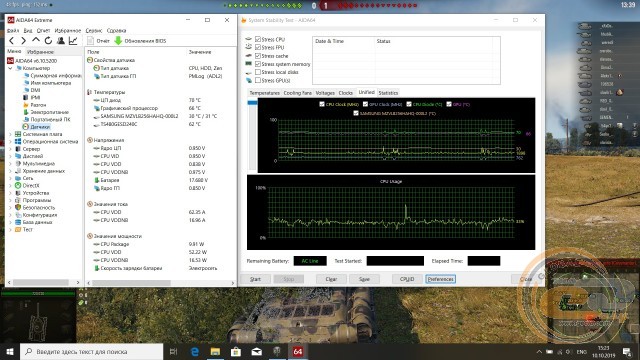Expand the Дисплей tree node
Image resolution: width=640 pixels, height=360 pixels.
click(x=10, y=156)
